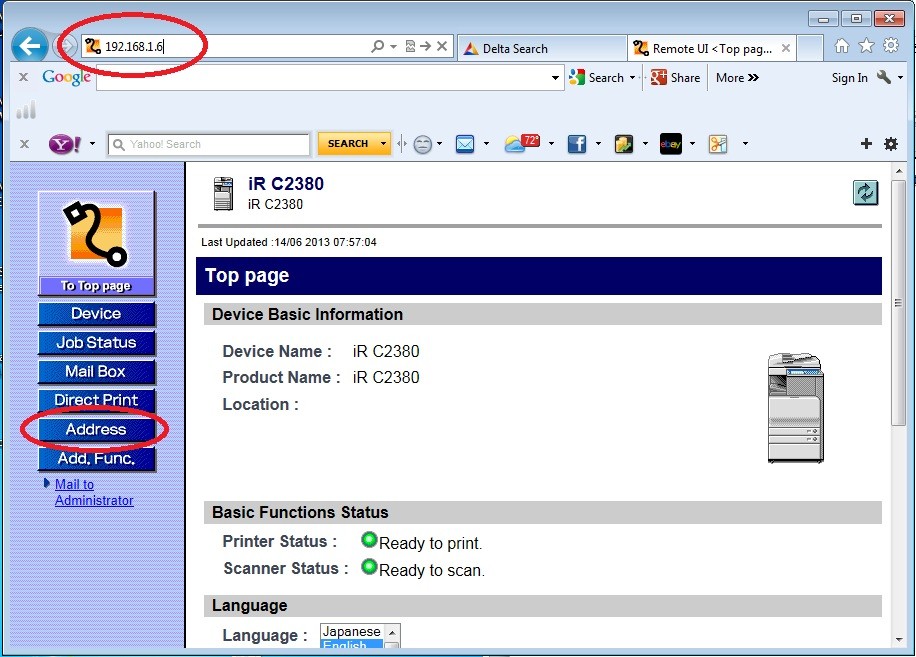This screenshot has width=916, height=657.
Task: Open the weather icon showing 72°
Action: (x=522, y=143)
